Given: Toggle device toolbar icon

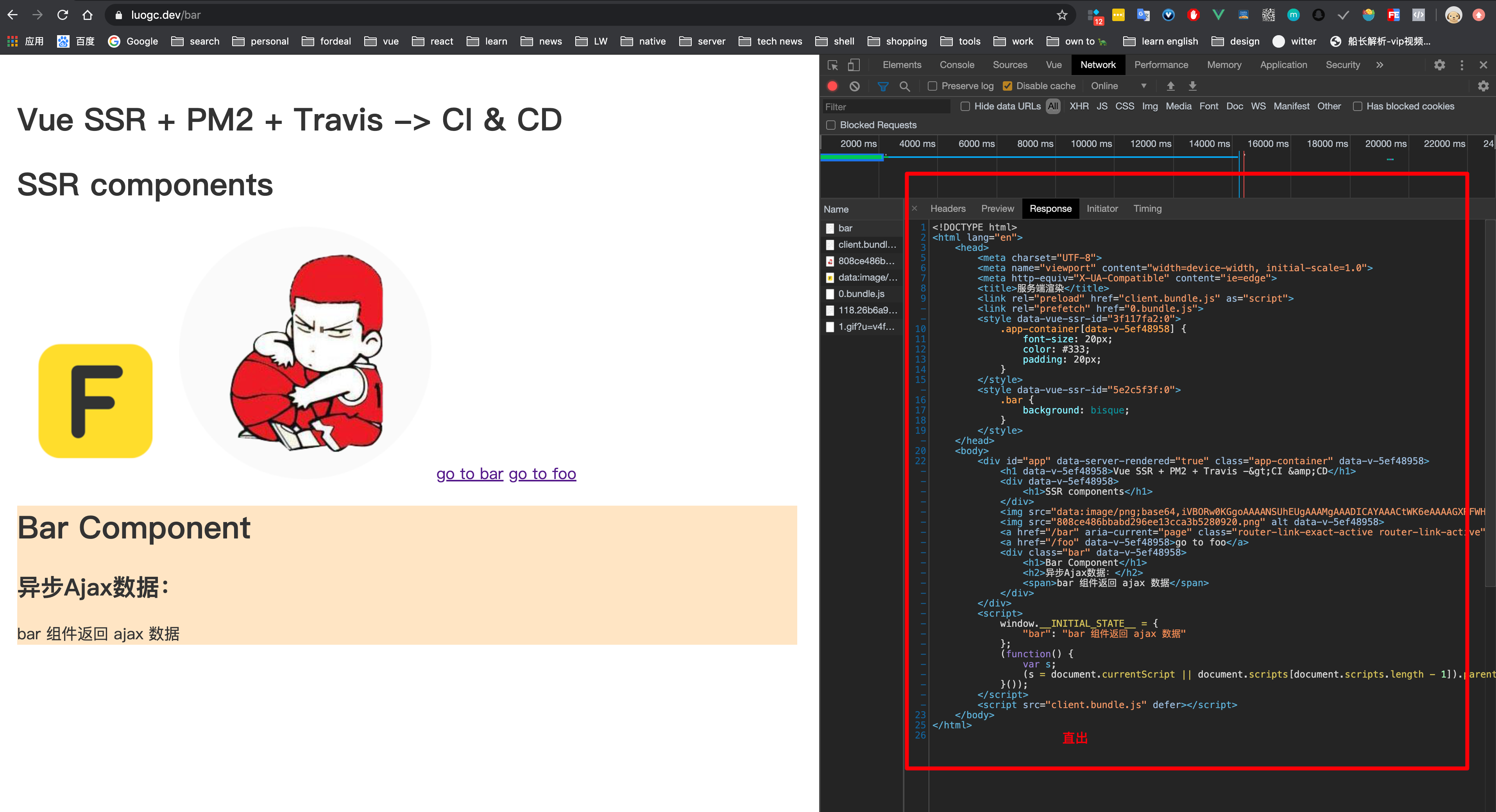Looking at the screenshot, I should coord(854,65).
